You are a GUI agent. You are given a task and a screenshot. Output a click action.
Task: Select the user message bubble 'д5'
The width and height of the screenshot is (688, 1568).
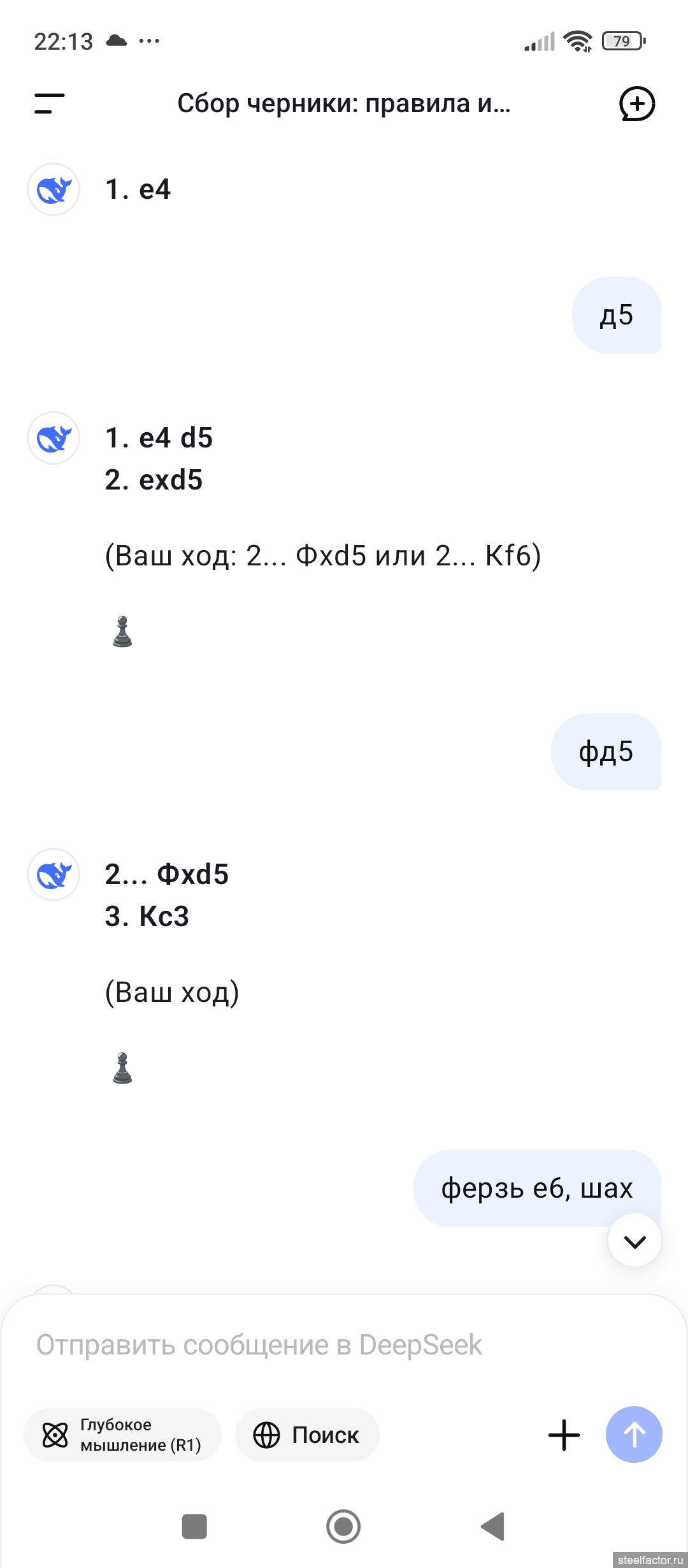[617, 315]
